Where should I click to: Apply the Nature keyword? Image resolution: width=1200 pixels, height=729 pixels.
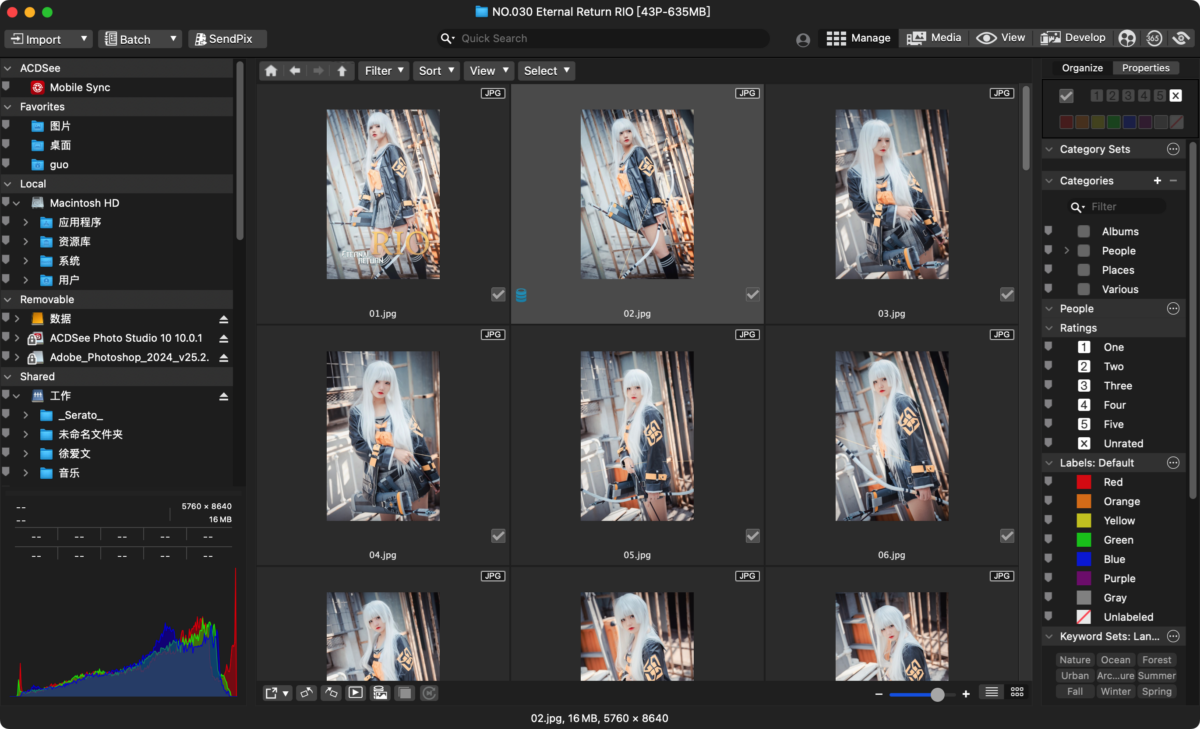coord(1075,660)
